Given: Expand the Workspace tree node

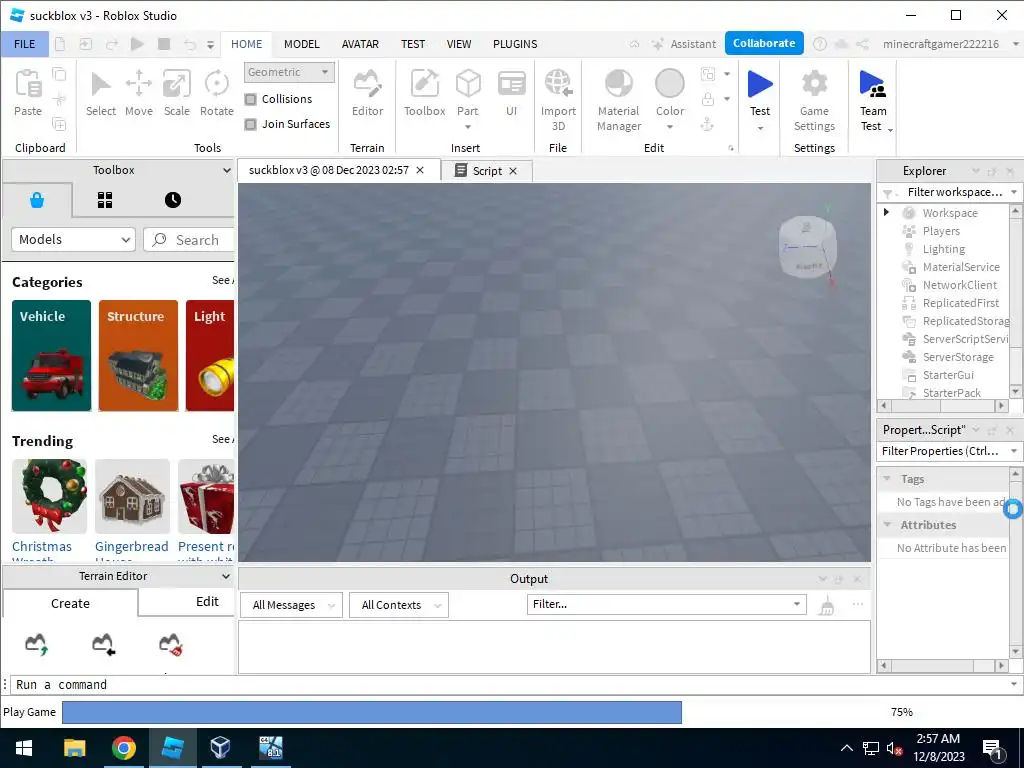Looking at the screenshot, I should pos(886,212).
